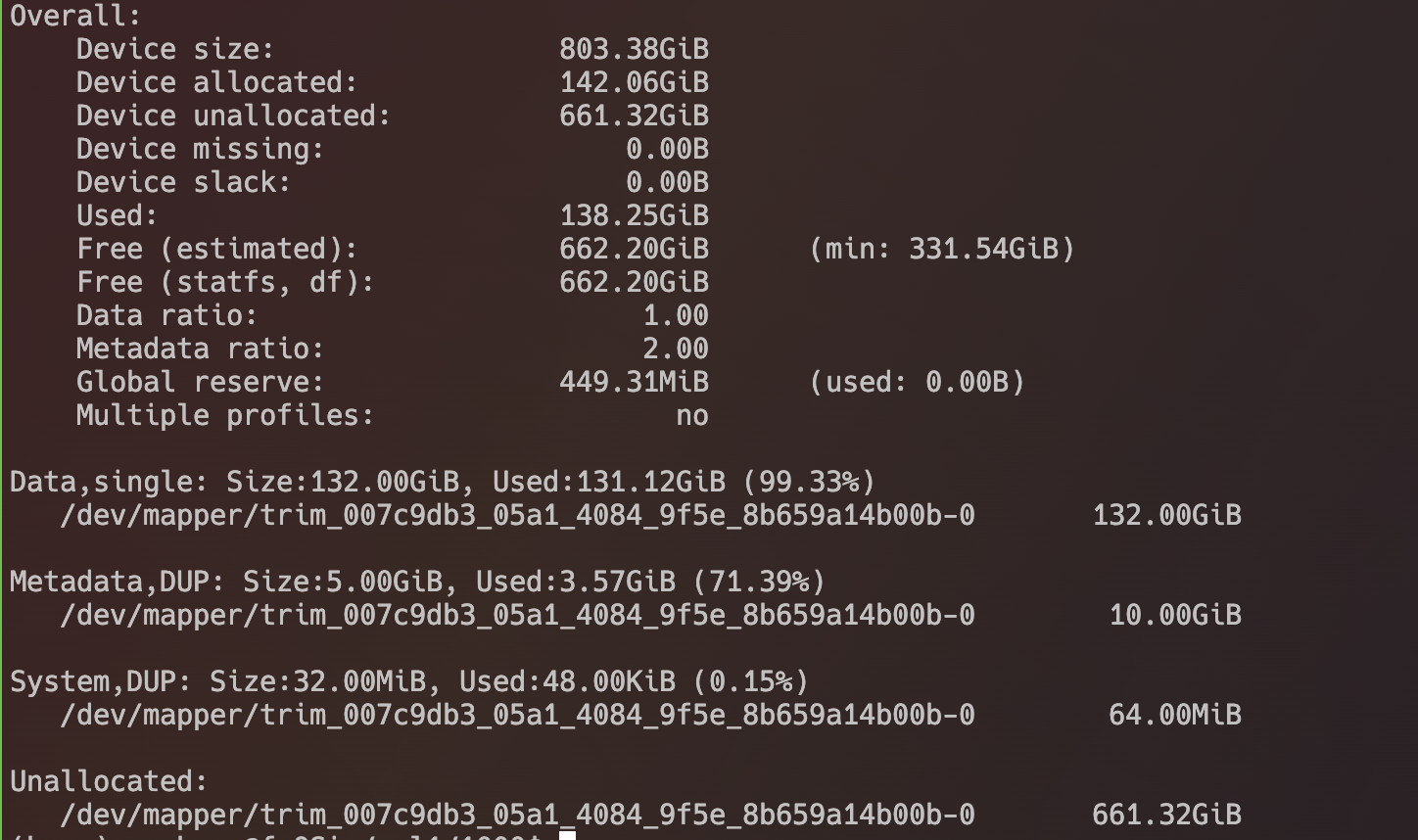Click the Unallocated section heading
This screenshot has height=840, width=1418.
pos(109,781)
